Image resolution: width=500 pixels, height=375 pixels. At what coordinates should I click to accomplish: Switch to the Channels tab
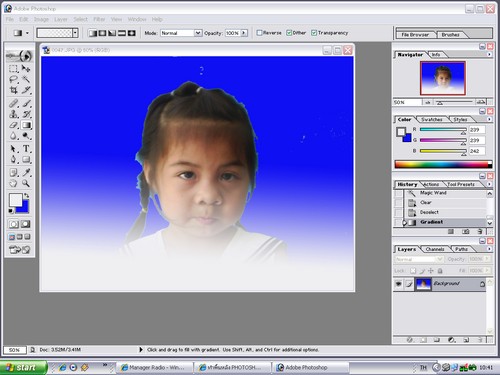click(x=435, y=249)
